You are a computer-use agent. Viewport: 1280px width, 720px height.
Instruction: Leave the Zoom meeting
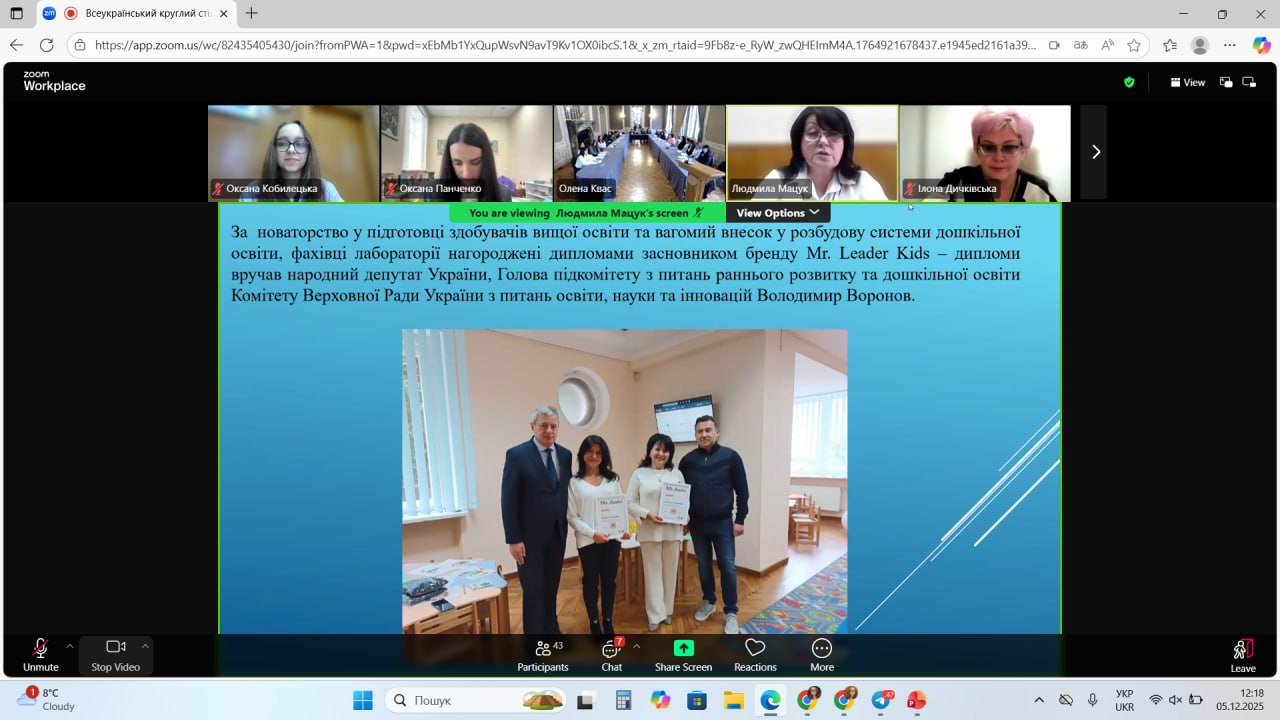tap(1242, 656)
